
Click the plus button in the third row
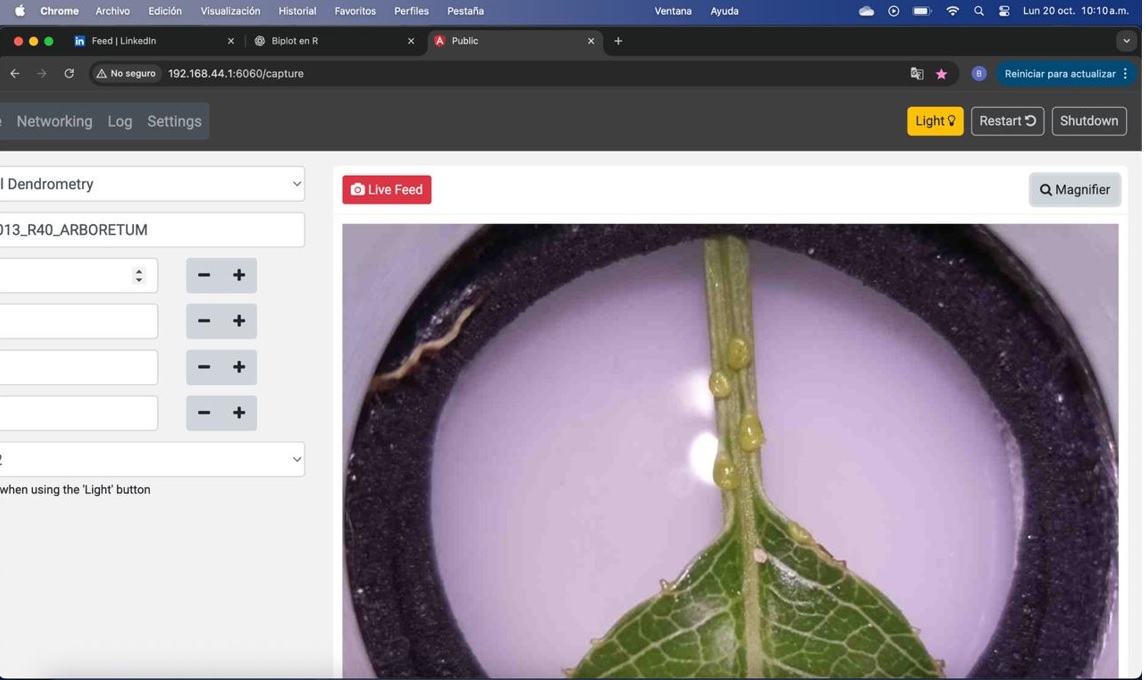239,367
